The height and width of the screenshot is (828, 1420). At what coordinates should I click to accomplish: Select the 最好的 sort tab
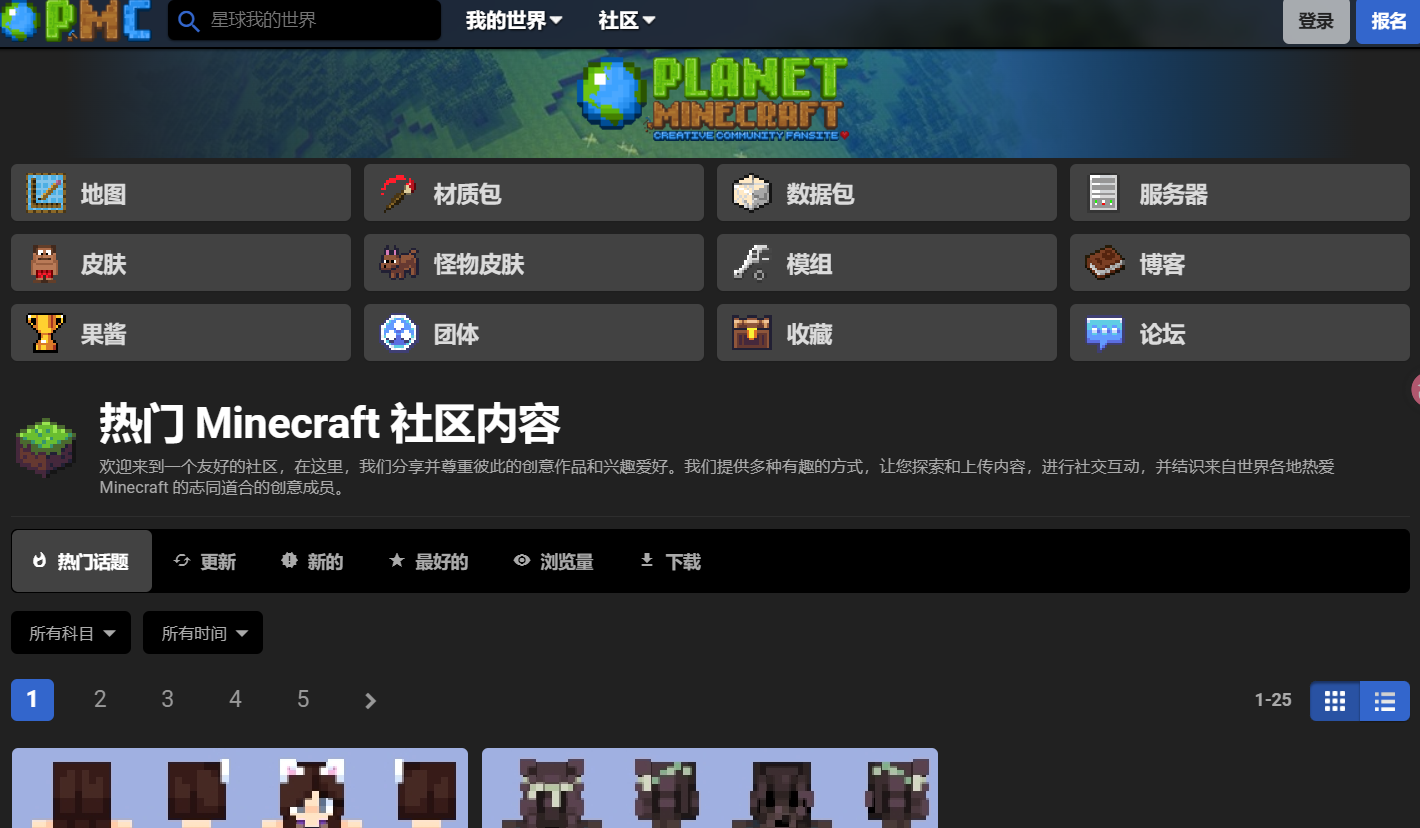(x=428, y=561)
